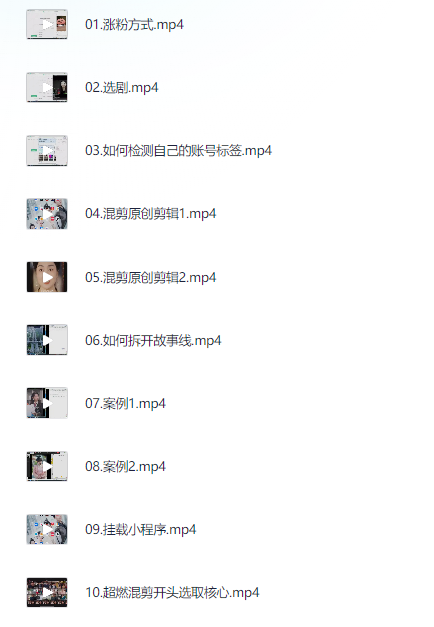Click the thumbnail for 03.如何检测自己的账号标签.mp4
The image size is (434, 627).
click(47, 150)
